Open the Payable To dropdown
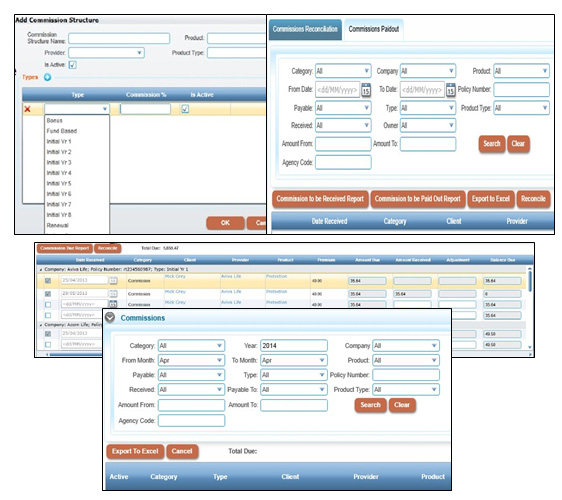The image size is (562, 500). pos(294,390)
